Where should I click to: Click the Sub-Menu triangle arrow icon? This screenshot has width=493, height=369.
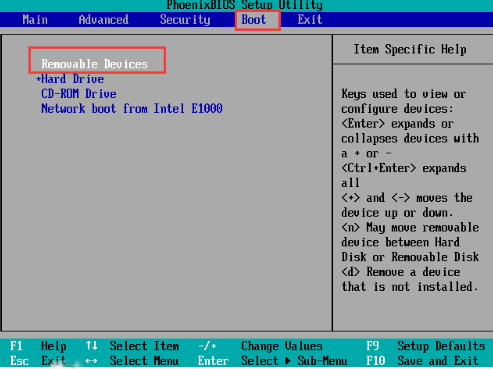[x=288, y=361]
